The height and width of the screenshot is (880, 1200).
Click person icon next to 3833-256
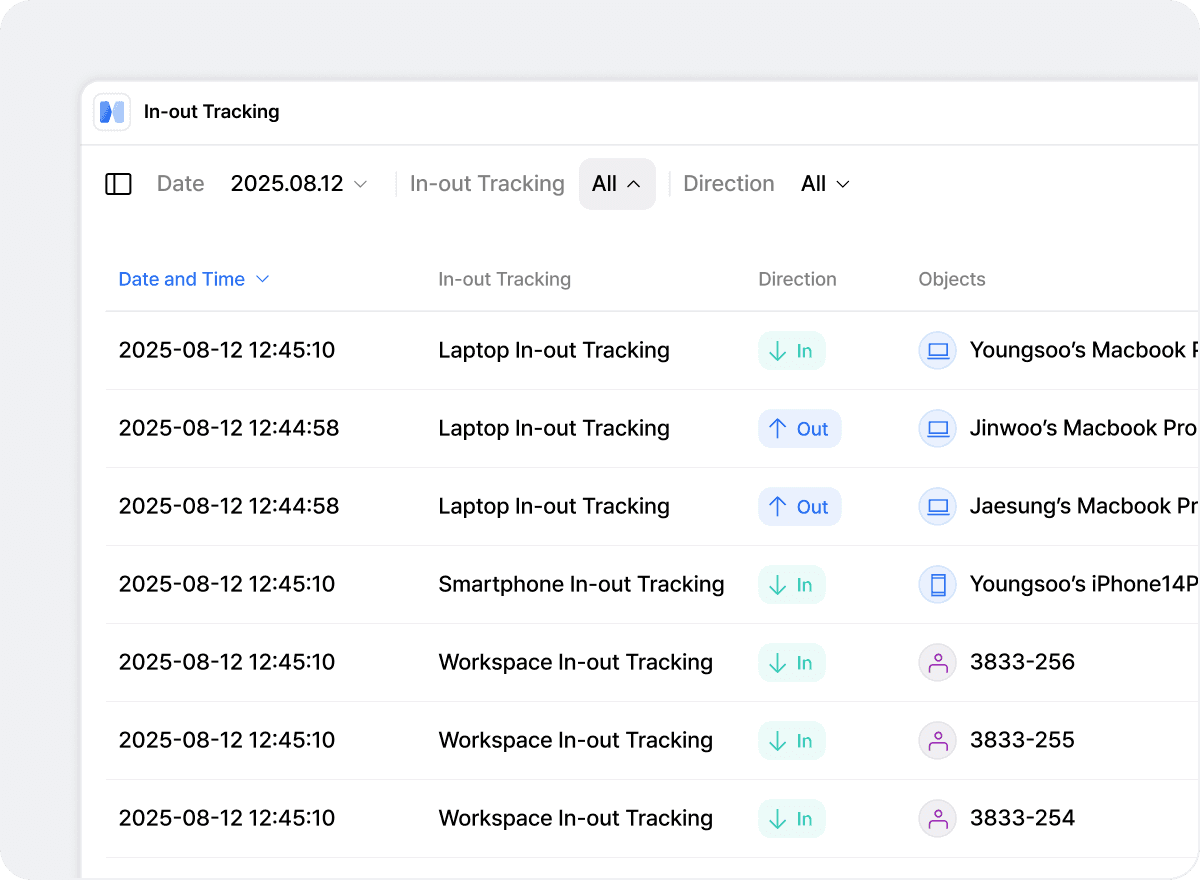click(x=937, y=663)
